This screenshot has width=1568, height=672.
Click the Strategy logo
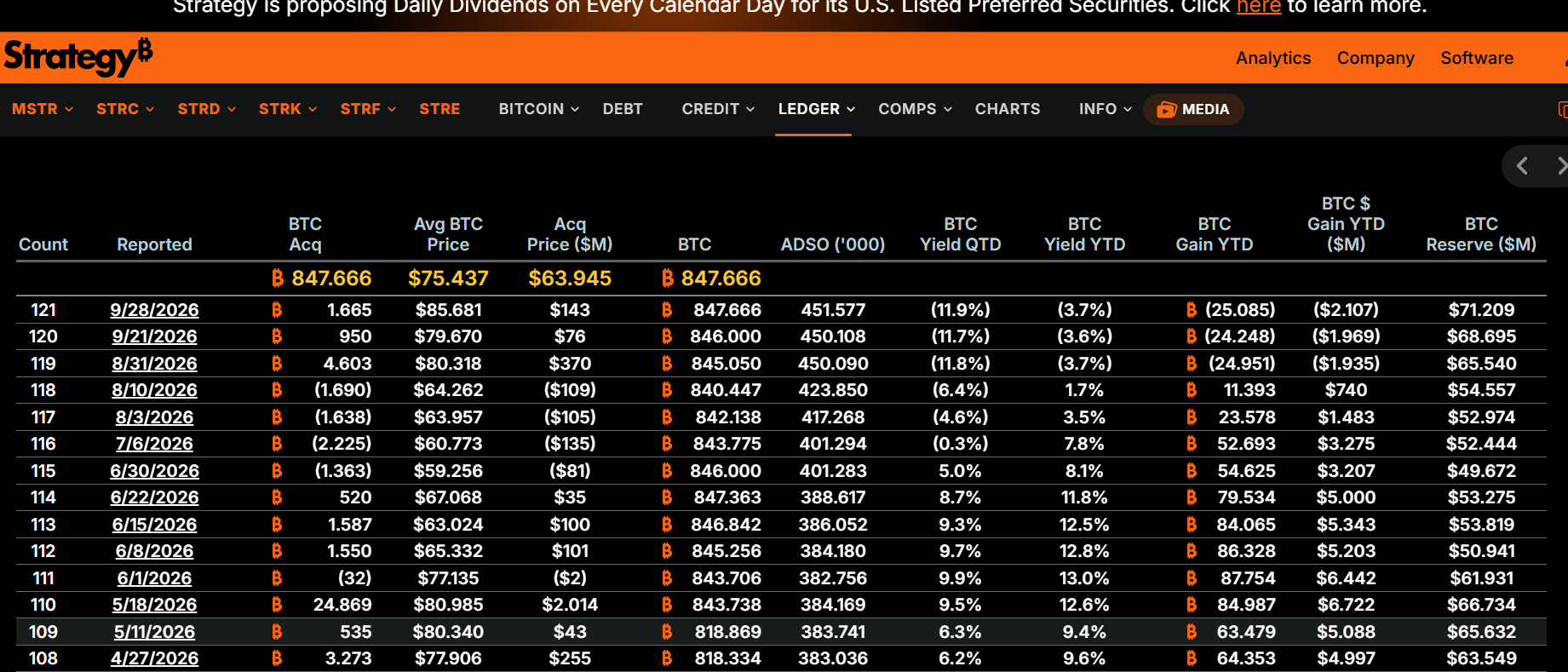tap(78, 57)
